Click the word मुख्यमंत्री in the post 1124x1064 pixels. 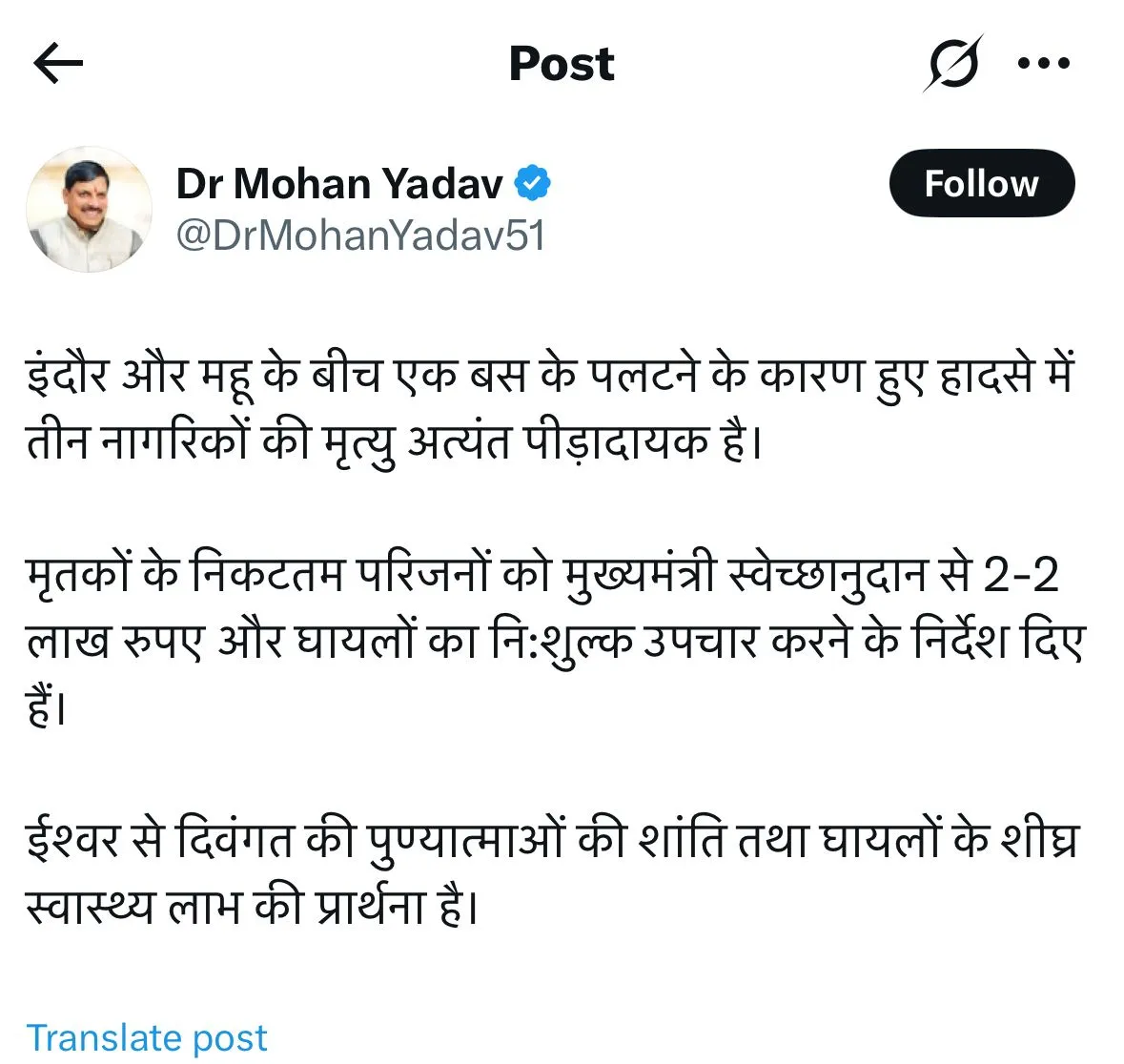639,575
